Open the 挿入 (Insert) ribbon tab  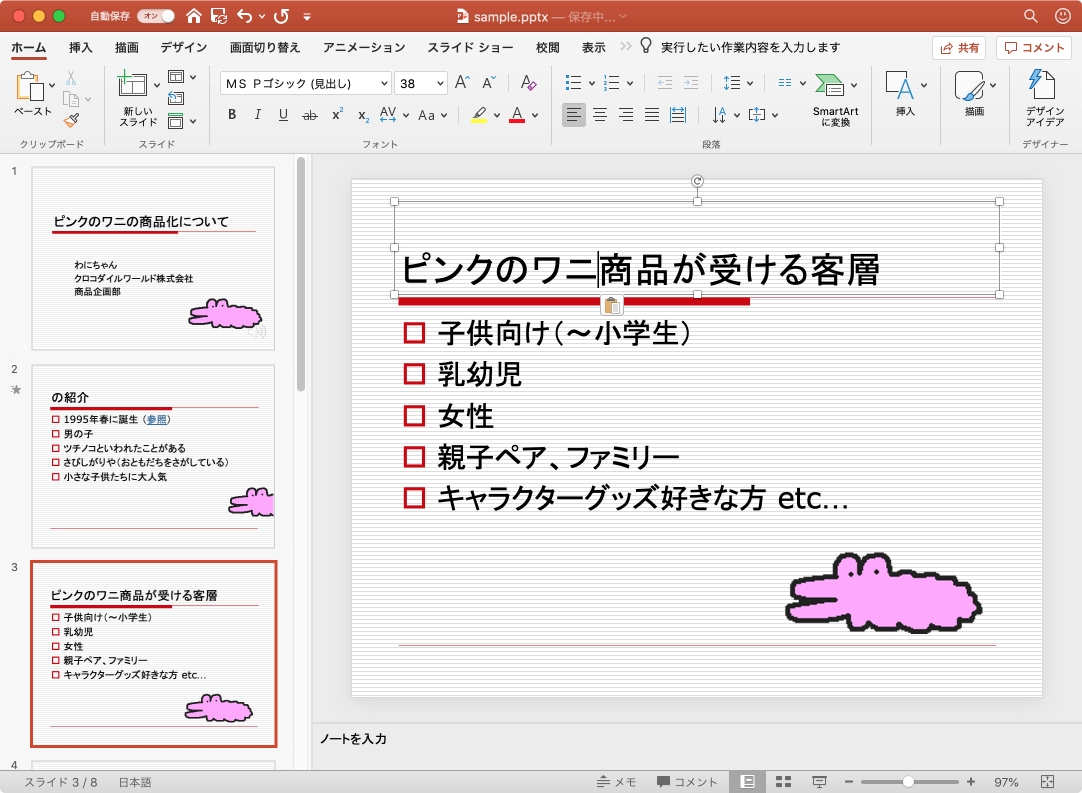[x=81, y=47]
